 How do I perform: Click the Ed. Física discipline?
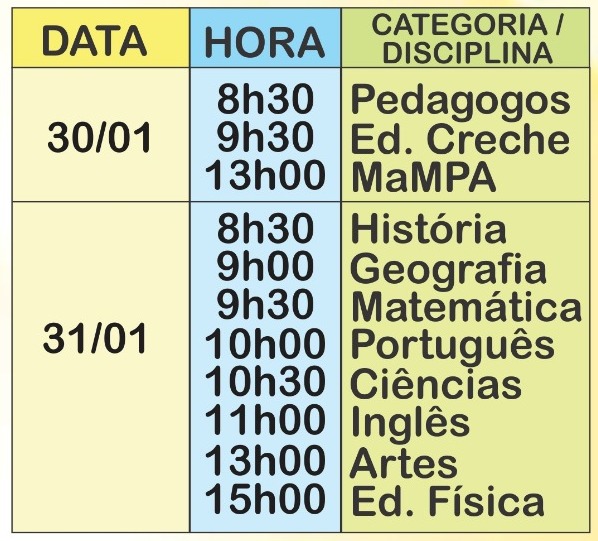[447, 500]
